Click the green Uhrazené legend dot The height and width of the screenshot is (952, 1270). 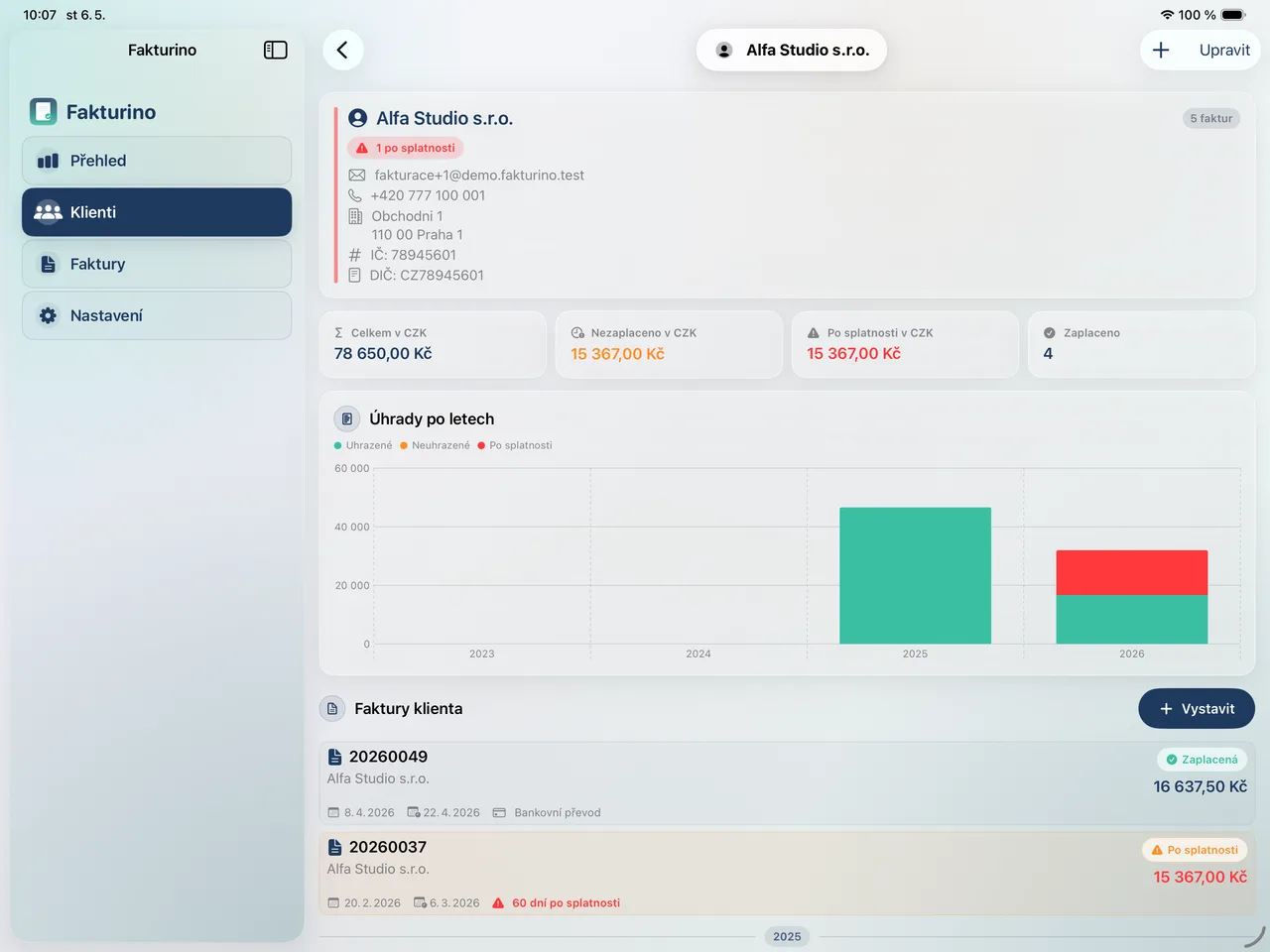tap(338, 445)
